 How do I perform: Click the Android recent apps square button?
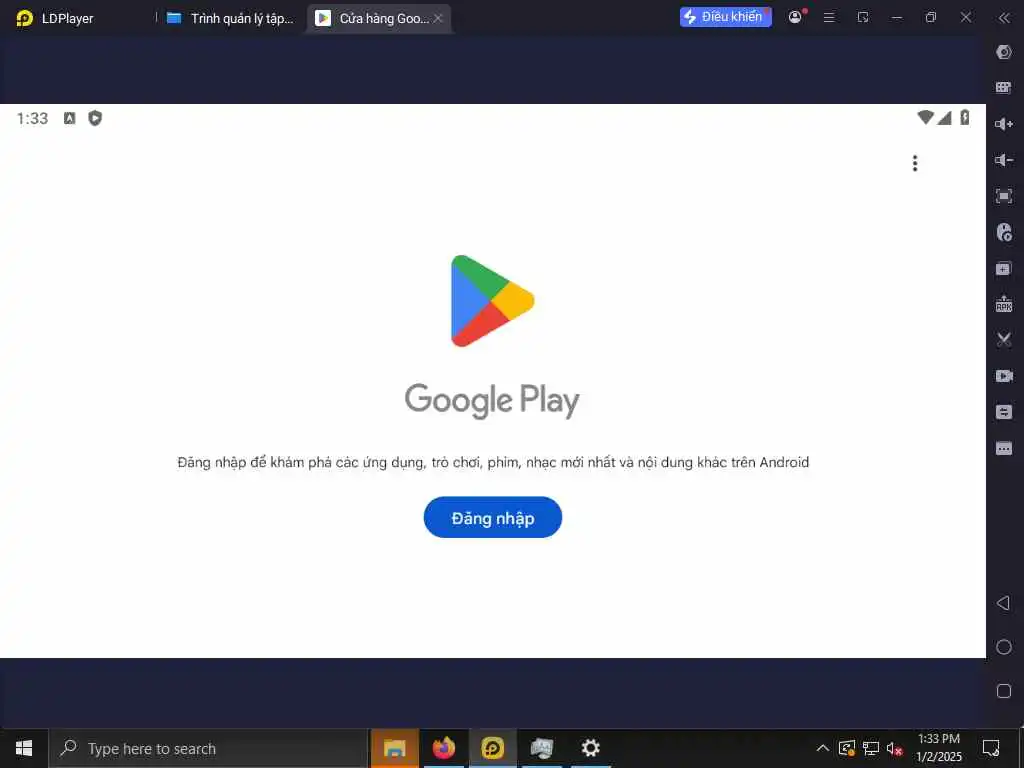[x=1004, y=691]
